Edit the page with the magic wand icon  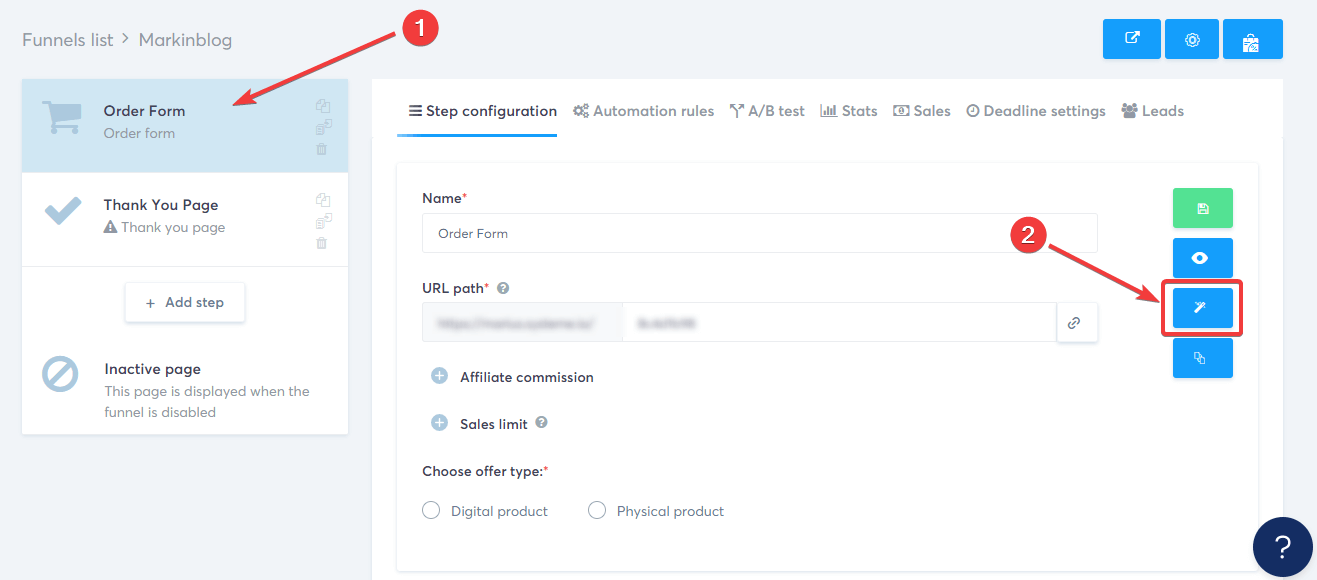(x=1202, y=308)
